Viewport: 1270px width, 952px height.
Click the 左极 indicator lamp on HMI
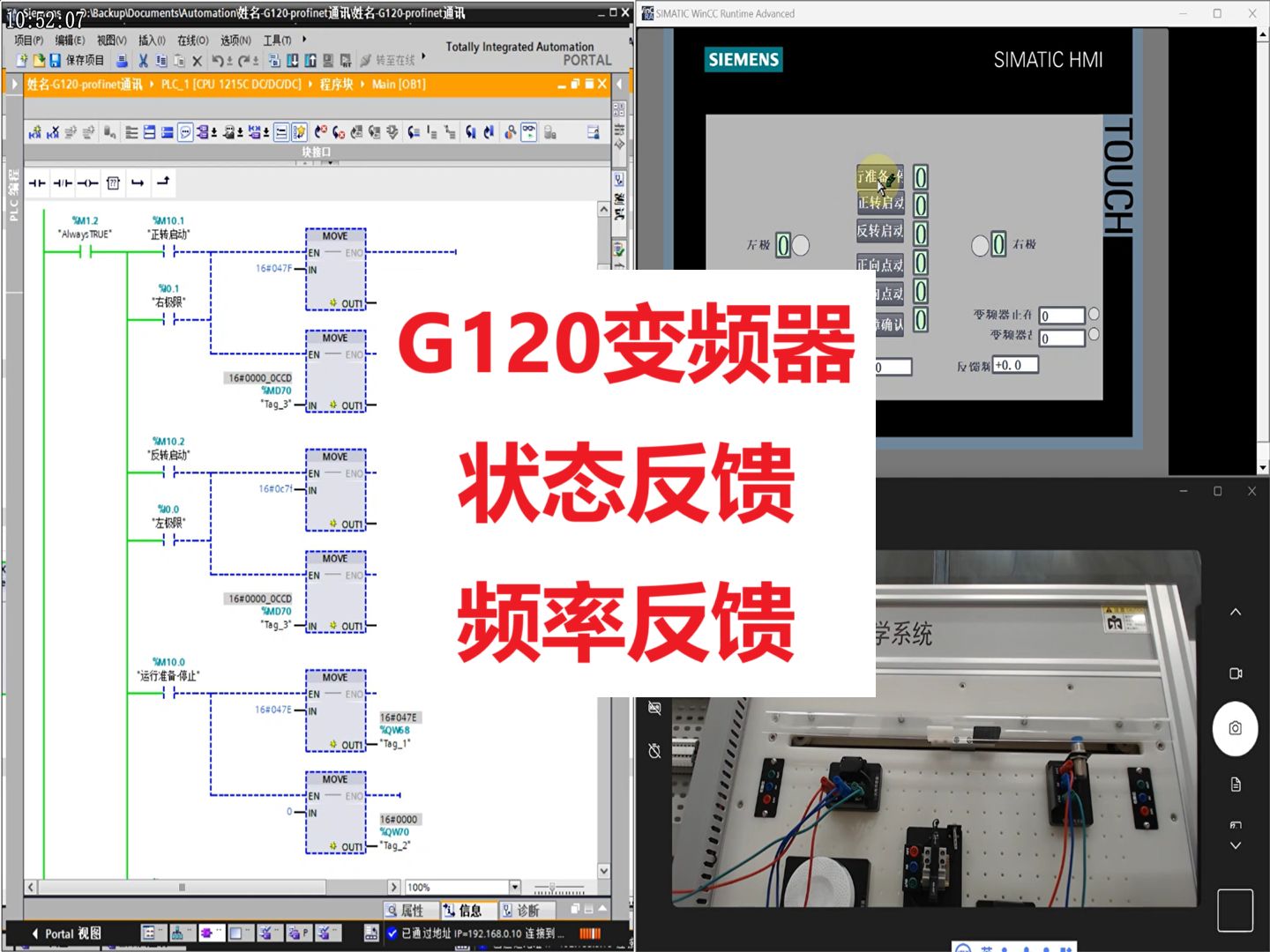point(801,245)
